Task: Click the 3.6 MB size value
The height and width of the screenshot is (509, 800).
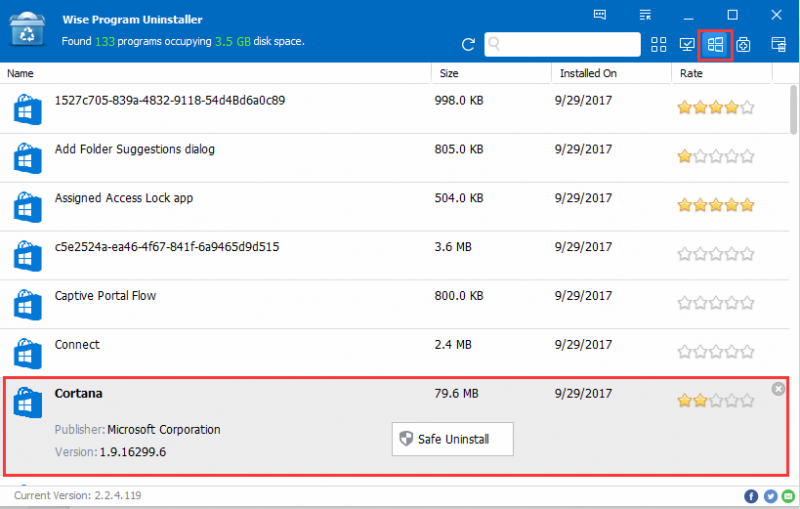Action: click(453, 247)
